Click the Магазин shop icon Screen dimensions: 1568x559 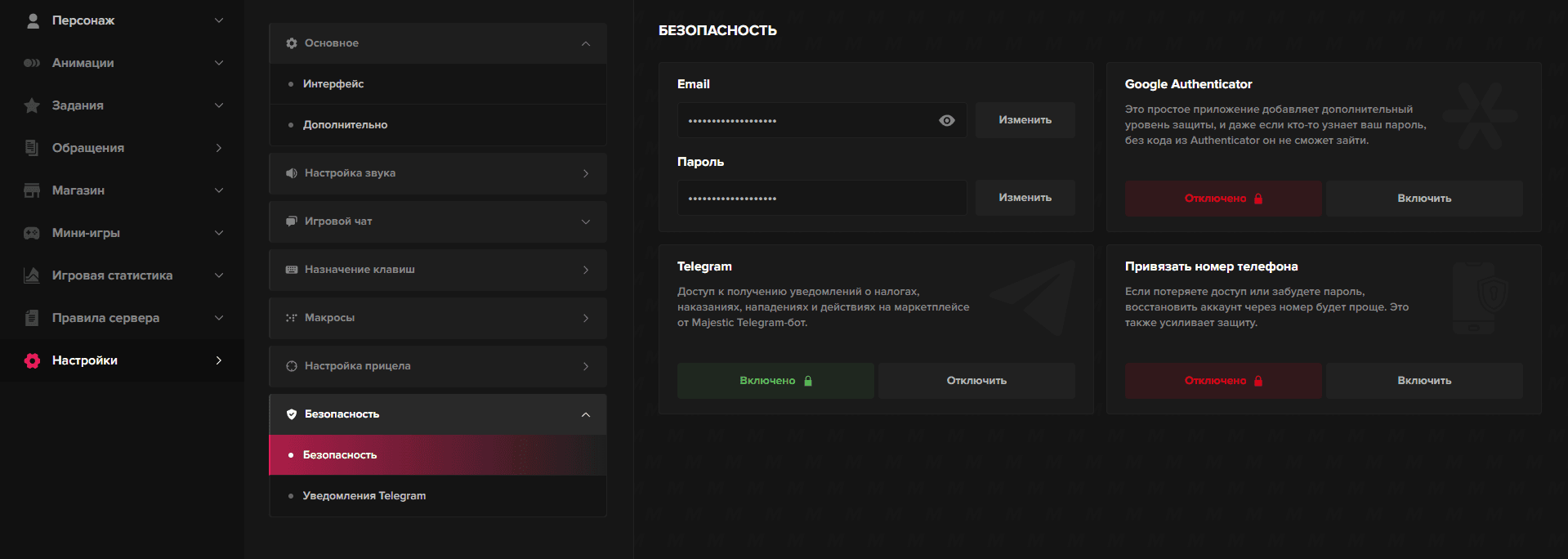point(32,190)
